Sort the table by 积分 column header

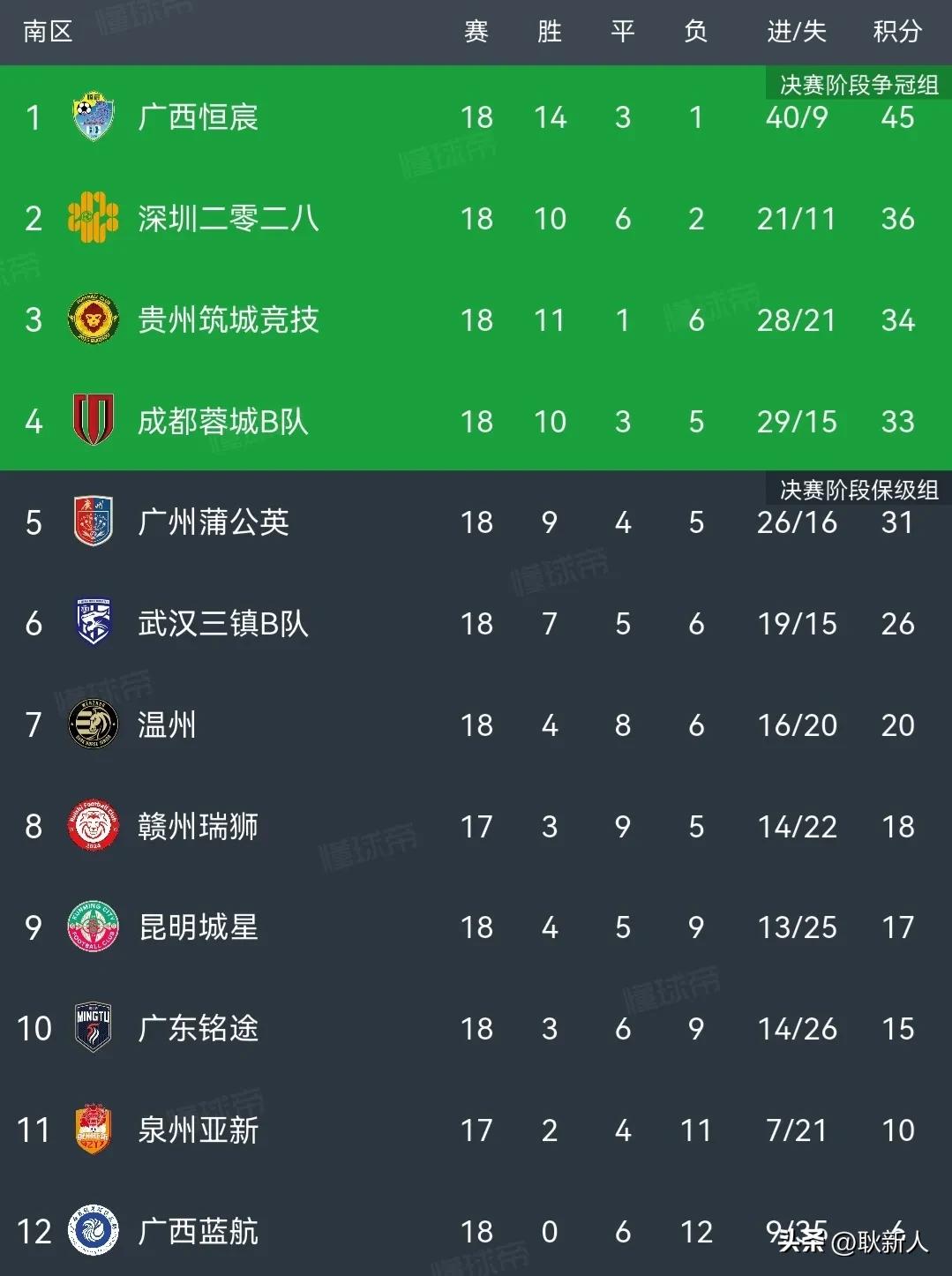897,32
